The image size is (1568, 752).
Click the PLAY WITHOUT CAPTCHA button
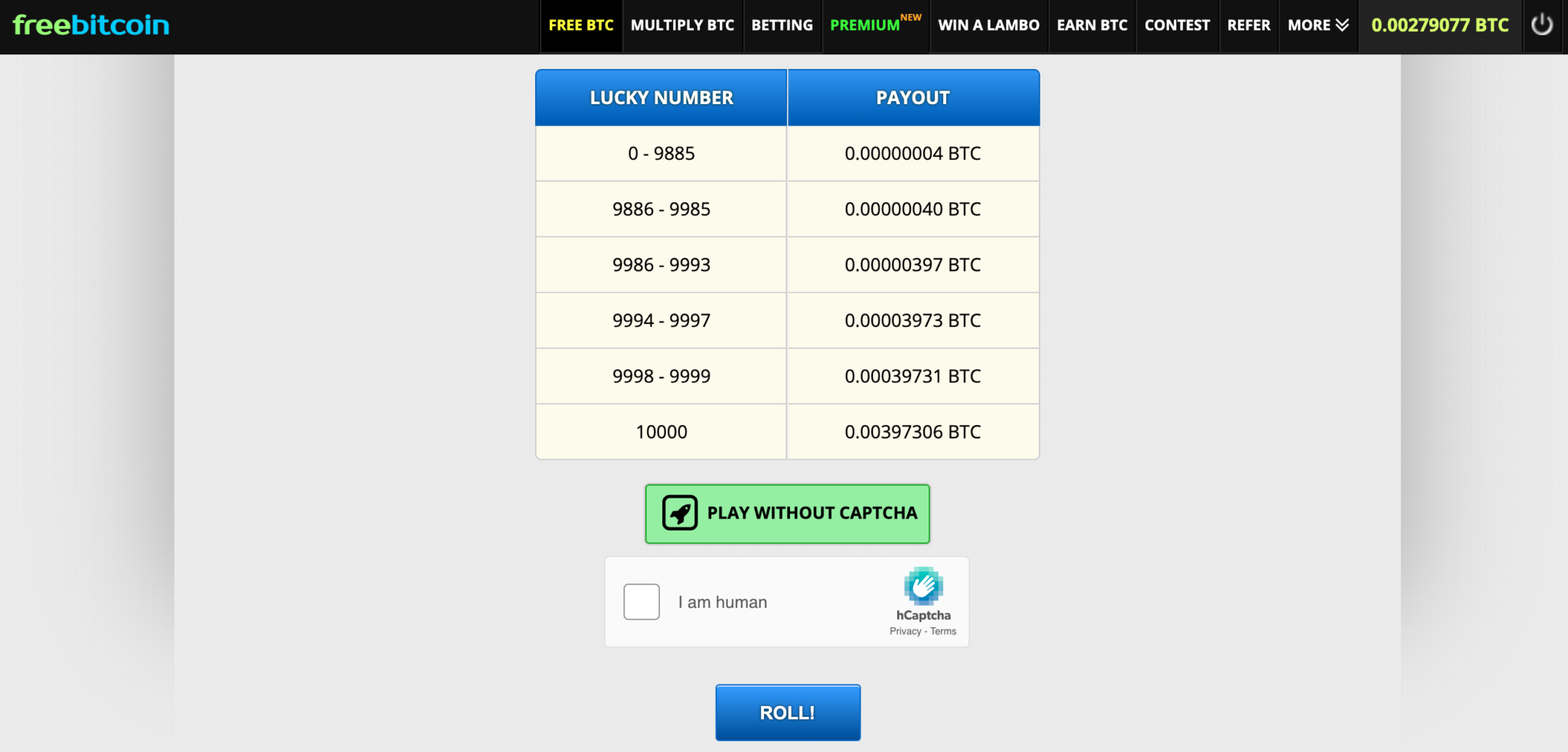787,514
